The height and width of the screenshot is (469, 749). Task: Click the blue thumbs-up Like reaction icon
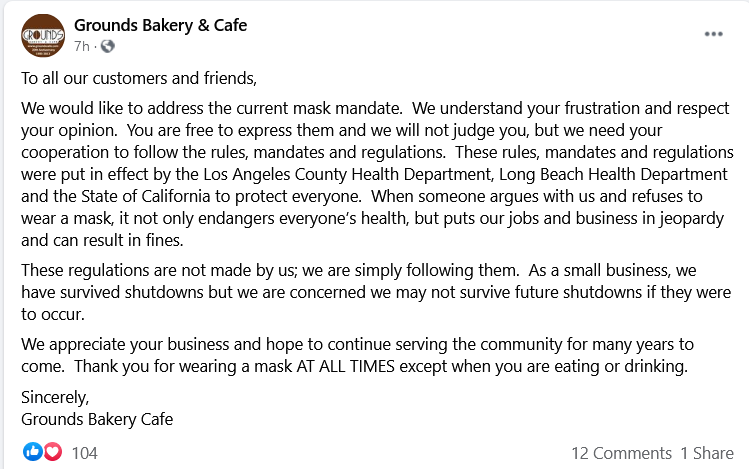pyautogui.click(x=32, y=452)
